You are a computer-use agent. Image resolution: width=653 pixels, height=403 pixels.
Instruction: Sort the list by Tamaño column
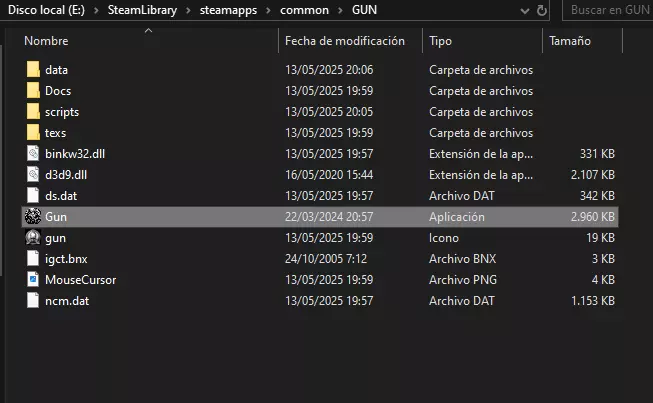pos(568,41)
